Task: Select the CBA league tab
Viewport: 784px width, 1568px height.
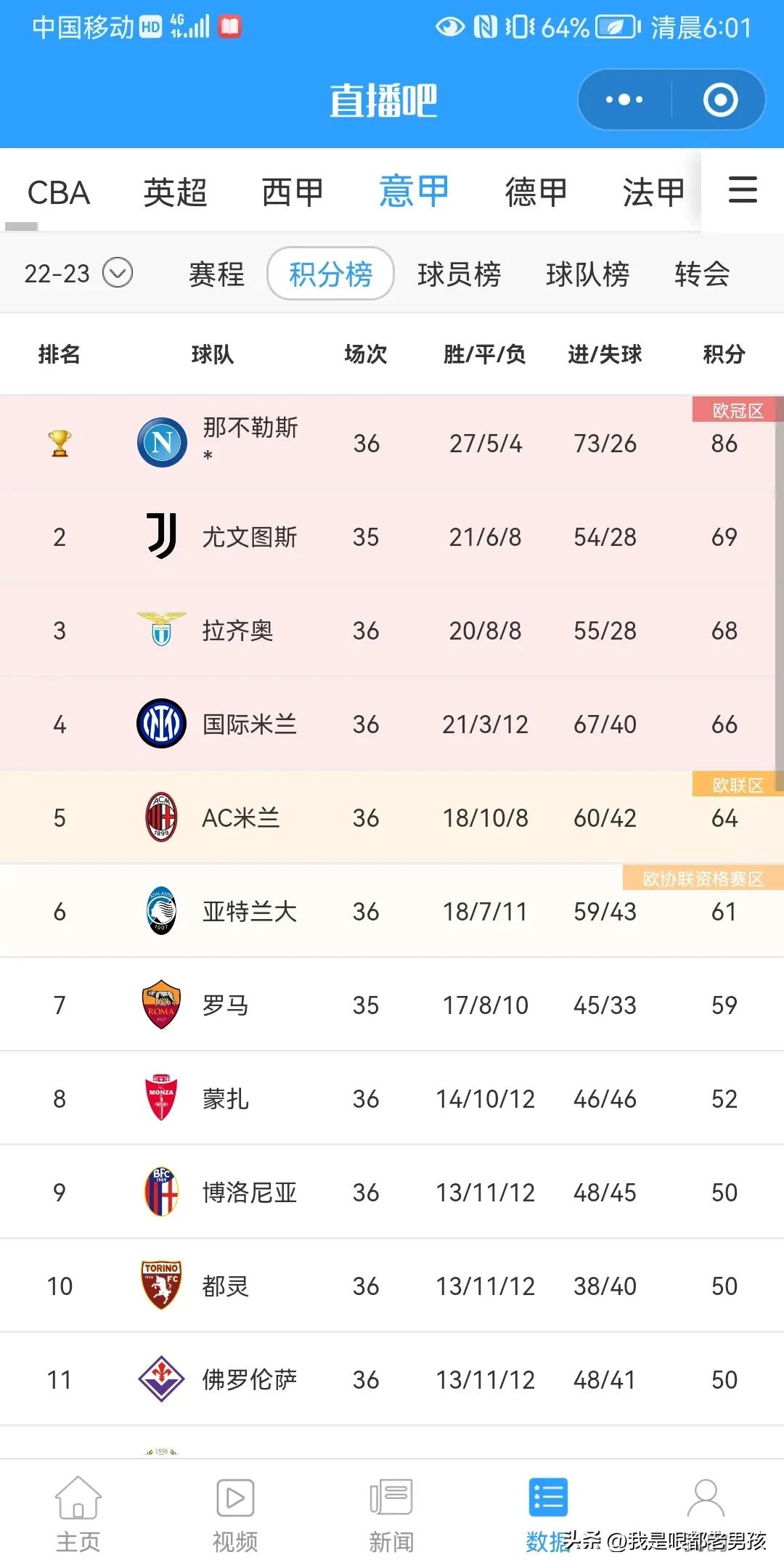Action: 58,193
